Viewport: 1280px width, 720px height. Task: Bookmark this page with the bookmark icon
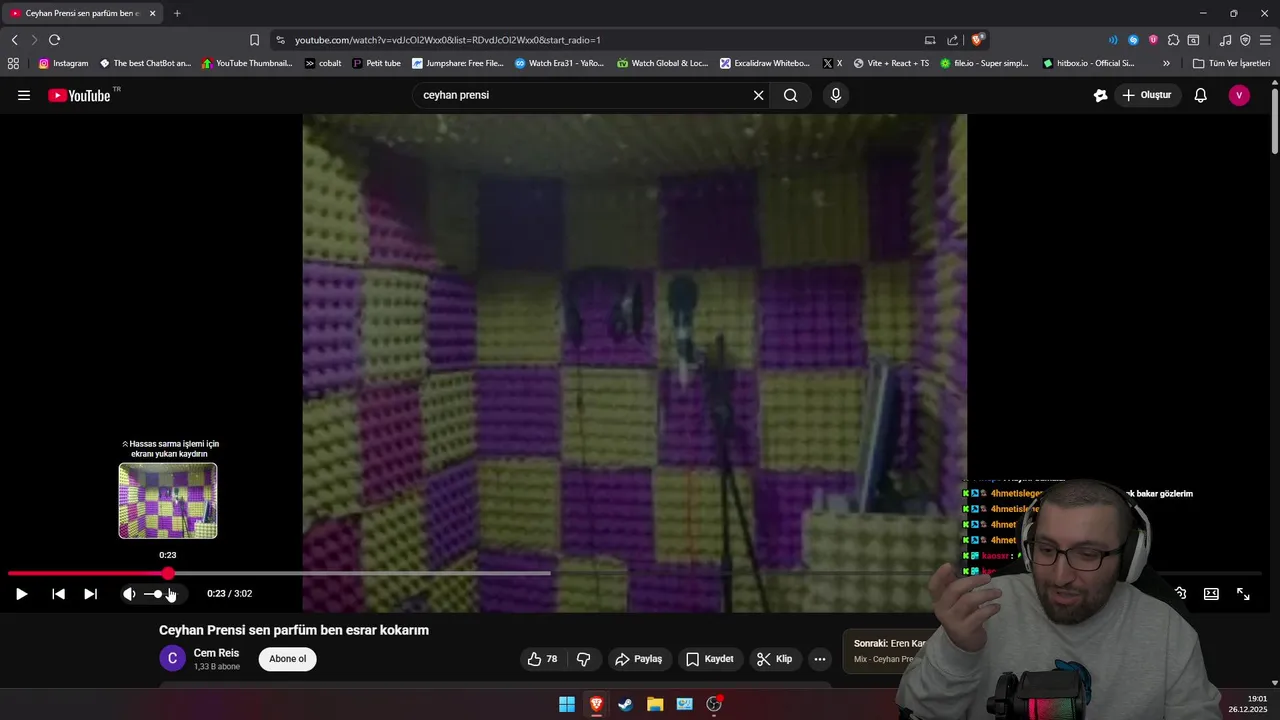[254, 40]
